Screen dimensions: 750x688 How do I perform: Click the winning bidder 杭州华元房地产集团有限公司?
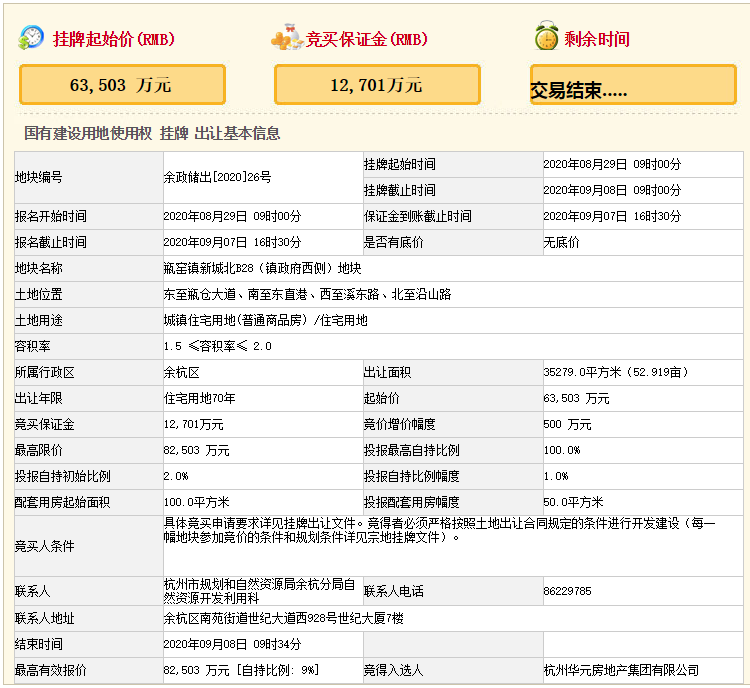point(621,670)
